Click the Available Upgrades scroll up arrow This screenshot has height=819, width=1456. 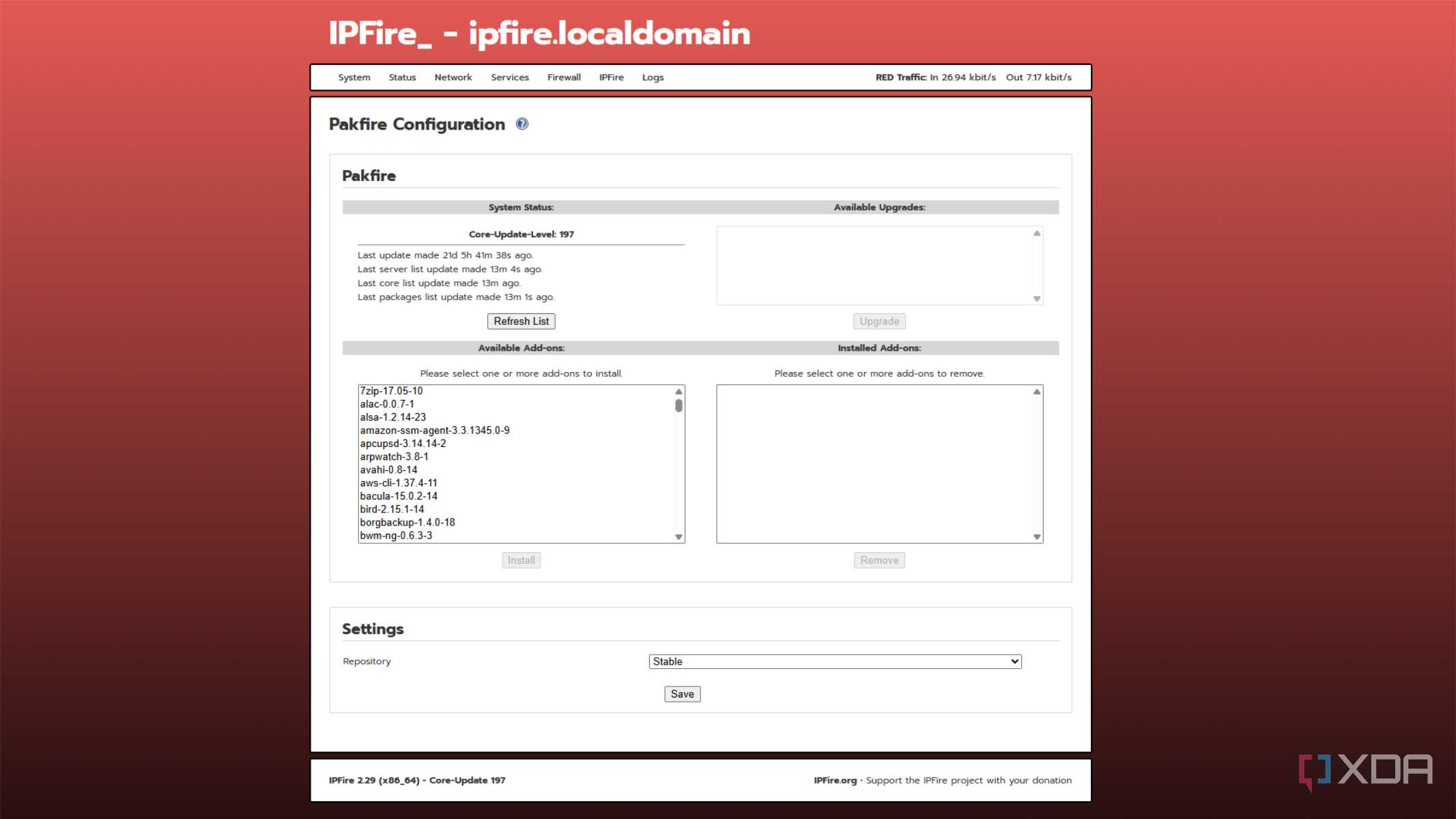click(1037, 233)
